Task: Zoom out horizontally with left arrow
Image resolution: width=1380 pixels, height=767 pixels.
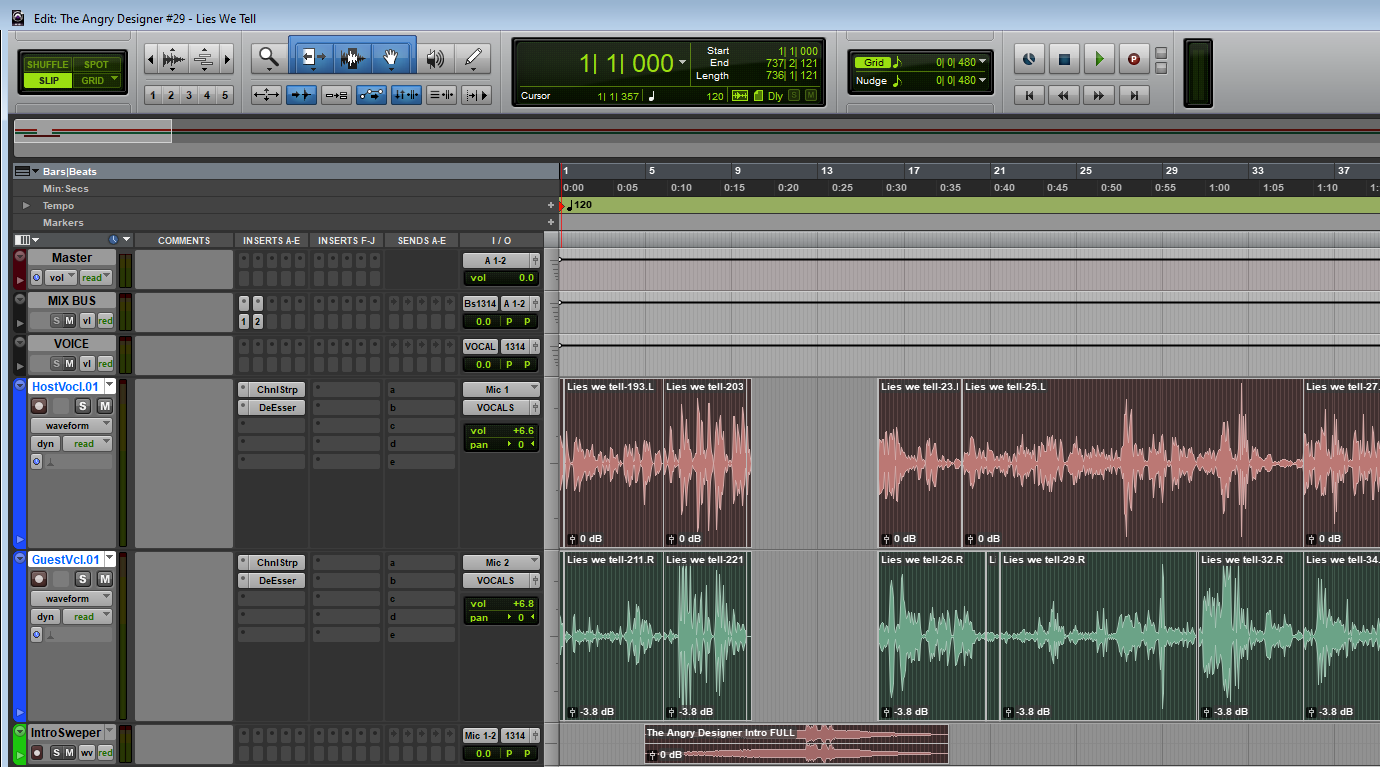Action: pyautogui.click(x=151, y=58)
